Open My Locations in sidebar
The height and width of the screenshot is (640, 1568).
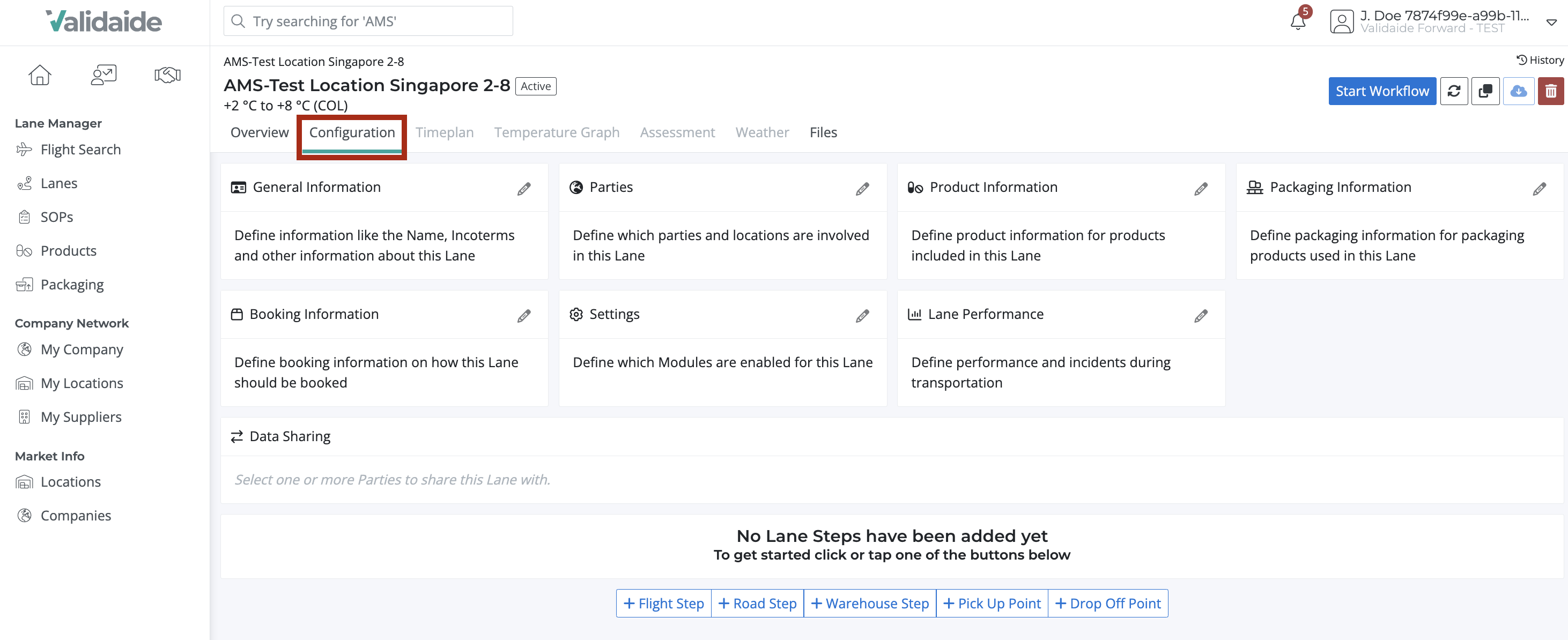[82, 383]
